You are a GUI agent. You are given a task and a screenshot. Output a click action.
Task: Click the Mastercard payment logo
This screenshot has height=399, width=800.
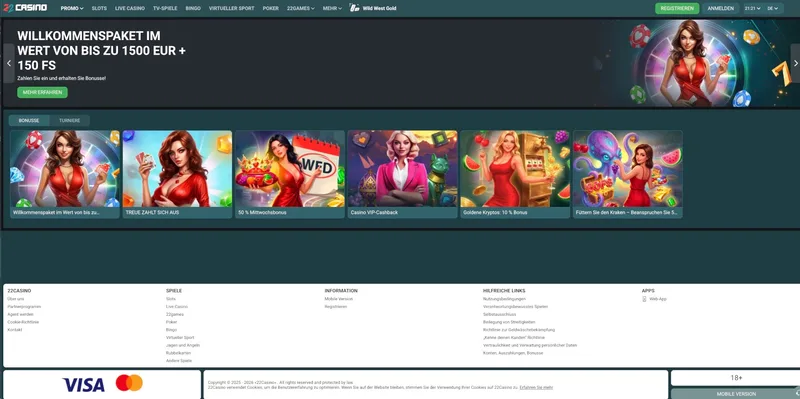[x=129, y=383]
